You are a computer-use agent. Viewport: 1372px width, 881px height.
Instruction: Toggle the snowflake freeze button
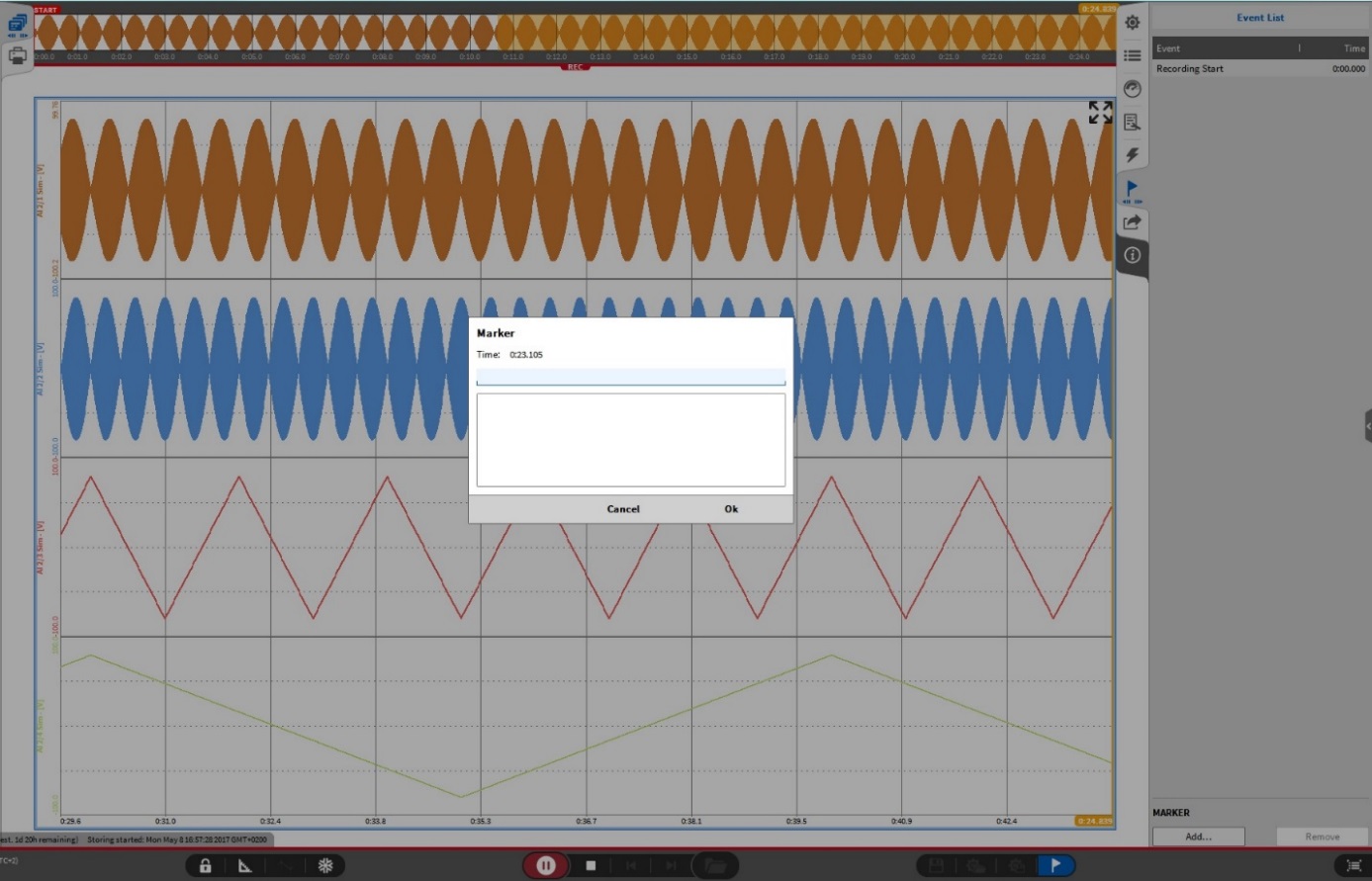(324, 866)
